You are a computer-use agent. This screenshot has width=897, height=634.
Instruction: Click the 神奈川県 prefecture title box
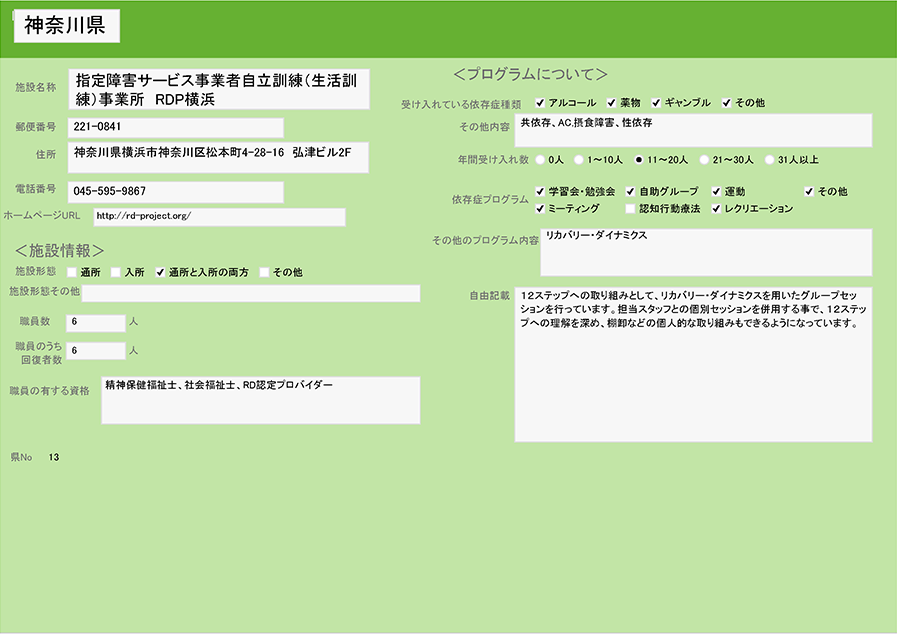(67, 27)
